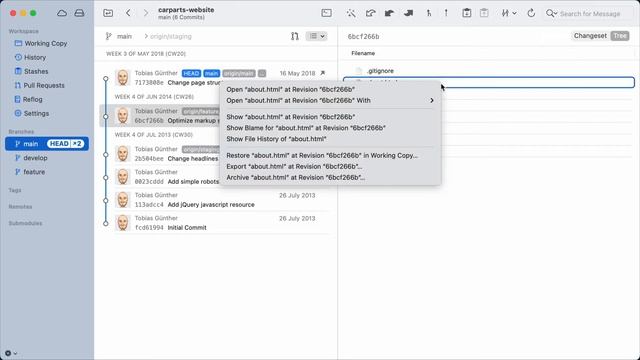
Task: Click the avatar of Initial Commit row
Action: [122, 223]
